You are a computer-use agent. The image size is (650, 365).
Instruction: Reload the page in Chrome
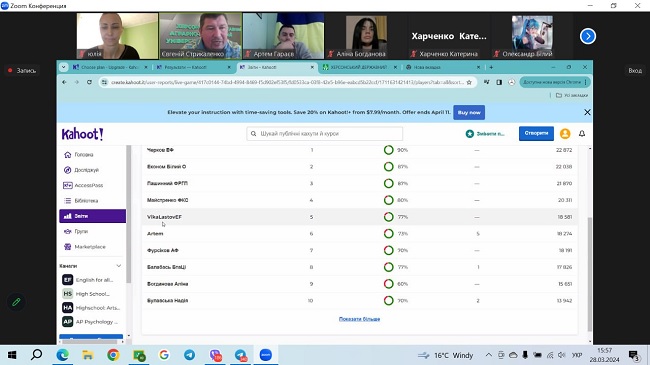[x=89, y=82]
